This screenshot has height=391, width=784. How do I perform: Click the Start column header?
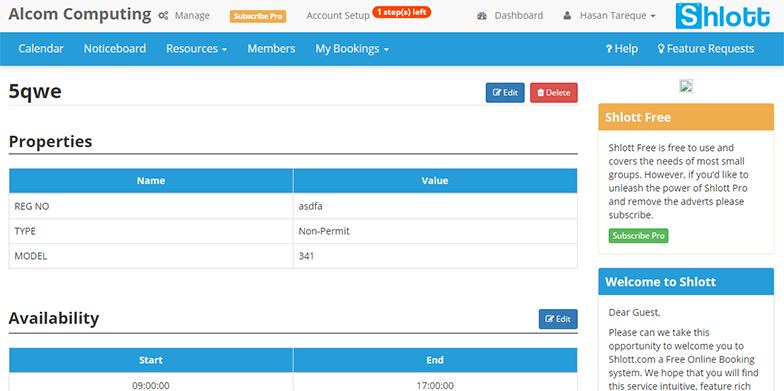pyautogui.click(x=151, y=360)
